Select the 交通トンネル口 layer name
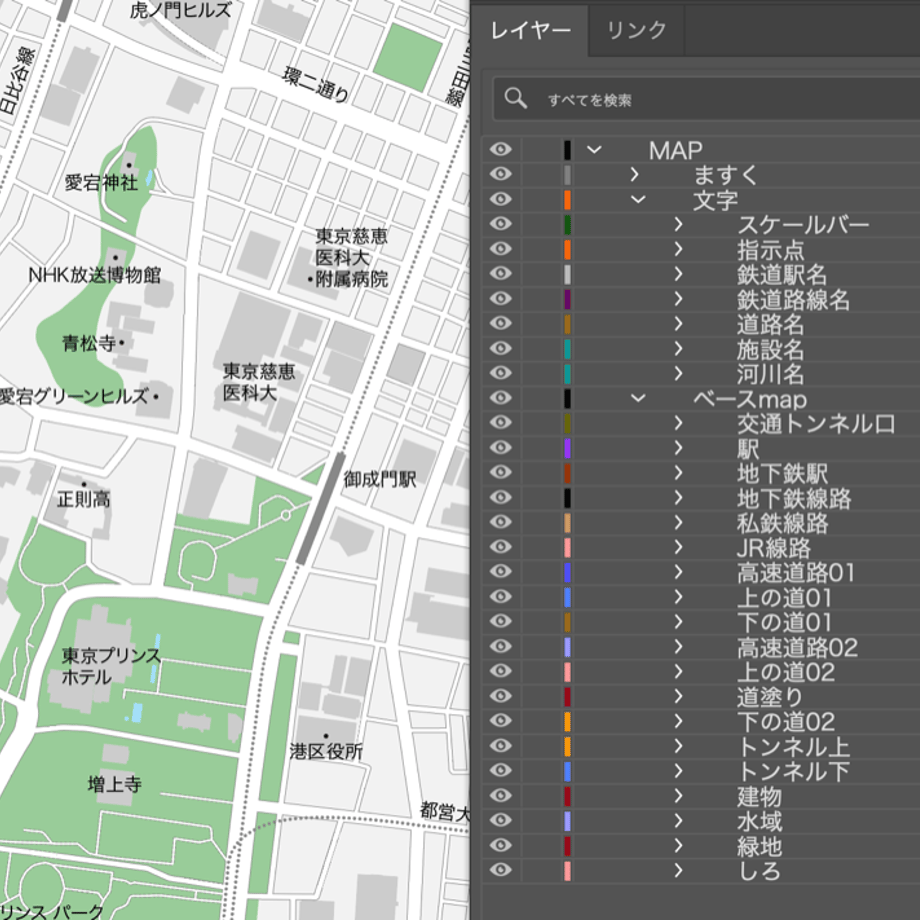 816,424
